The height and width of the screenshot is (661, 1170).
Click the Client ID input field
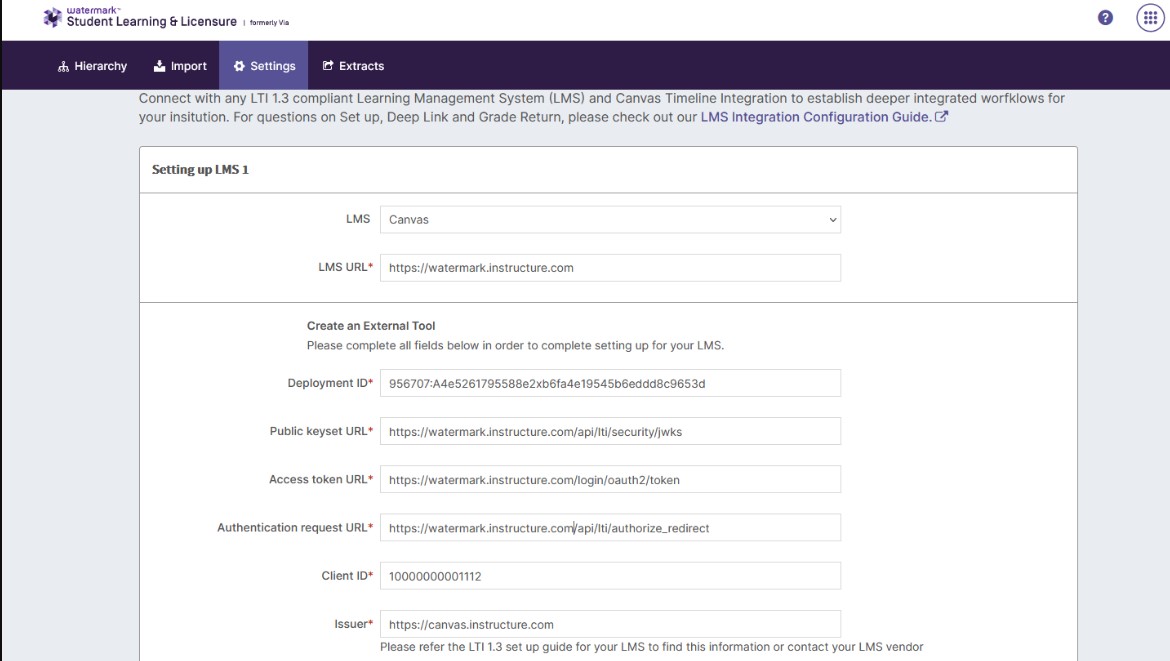(610, 575)
